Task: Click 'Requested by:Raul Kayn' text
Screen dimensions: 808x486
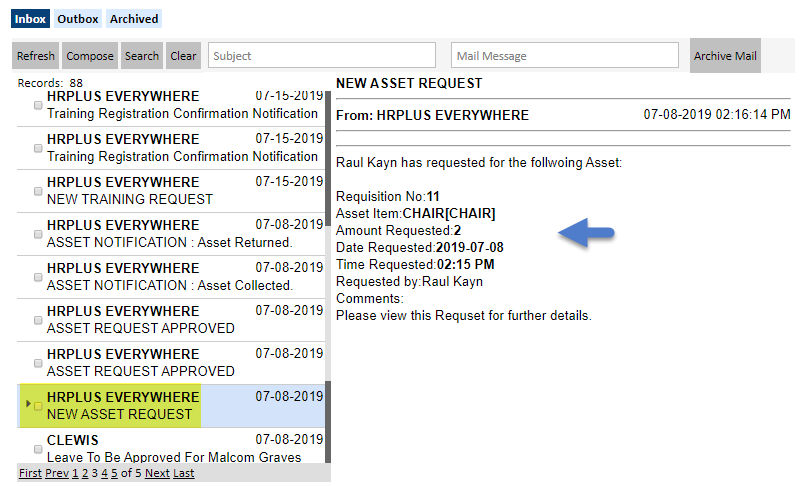Action: [x=409, y=281]
